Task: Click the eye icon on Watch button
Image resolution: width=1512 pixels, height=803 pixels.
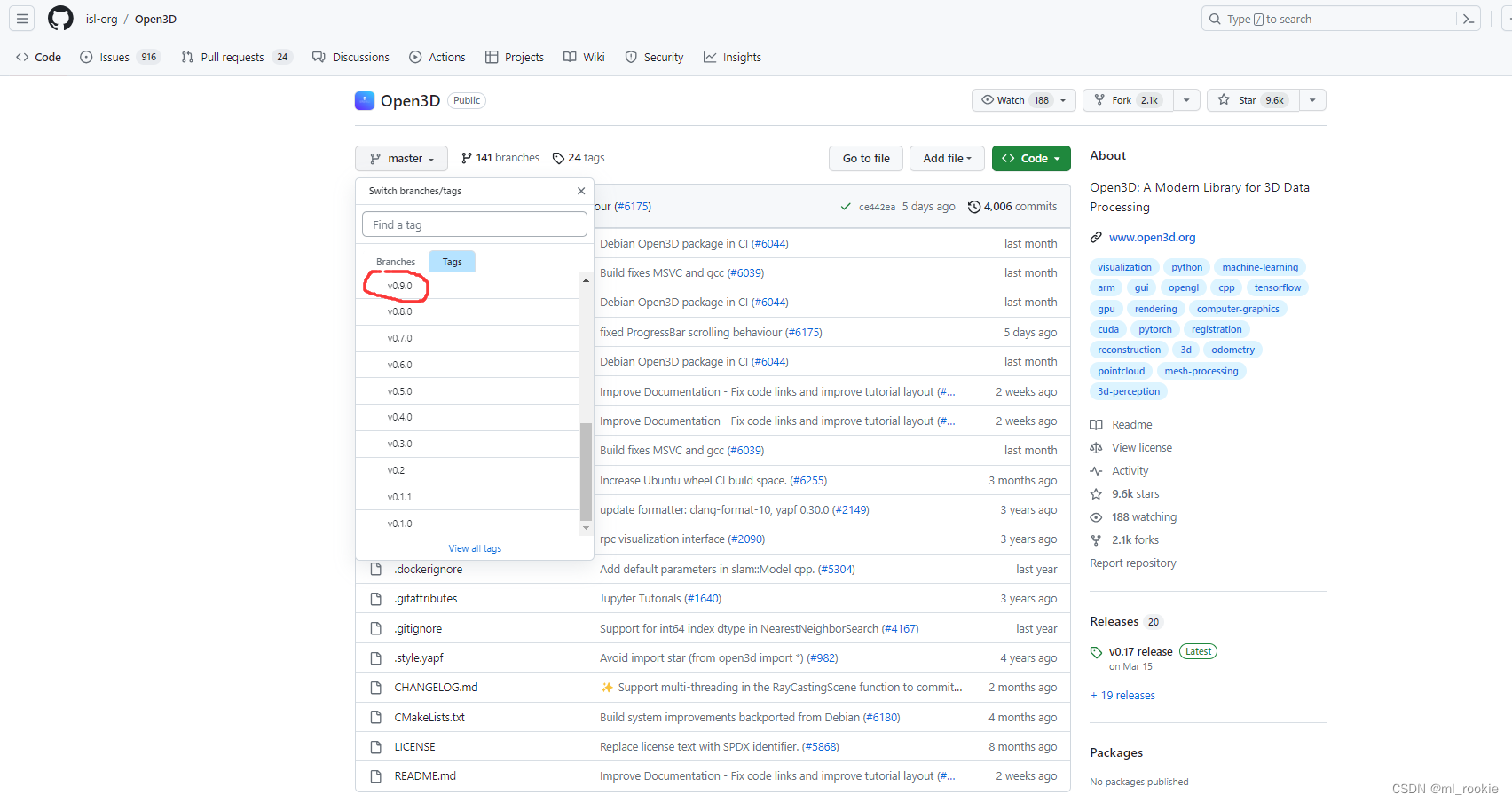Action: pyautogui.click(x=988, y=100)
